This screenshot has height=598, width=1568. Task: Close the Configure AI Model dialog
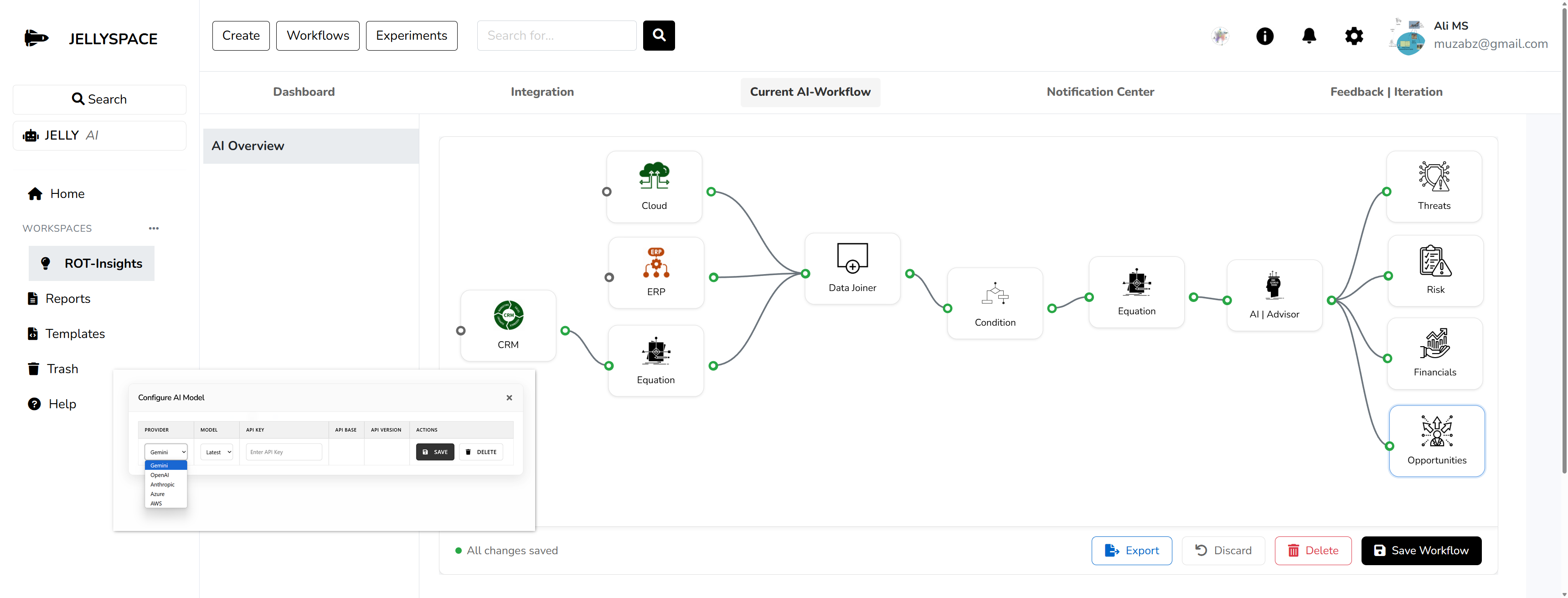[x=509, y=398]
